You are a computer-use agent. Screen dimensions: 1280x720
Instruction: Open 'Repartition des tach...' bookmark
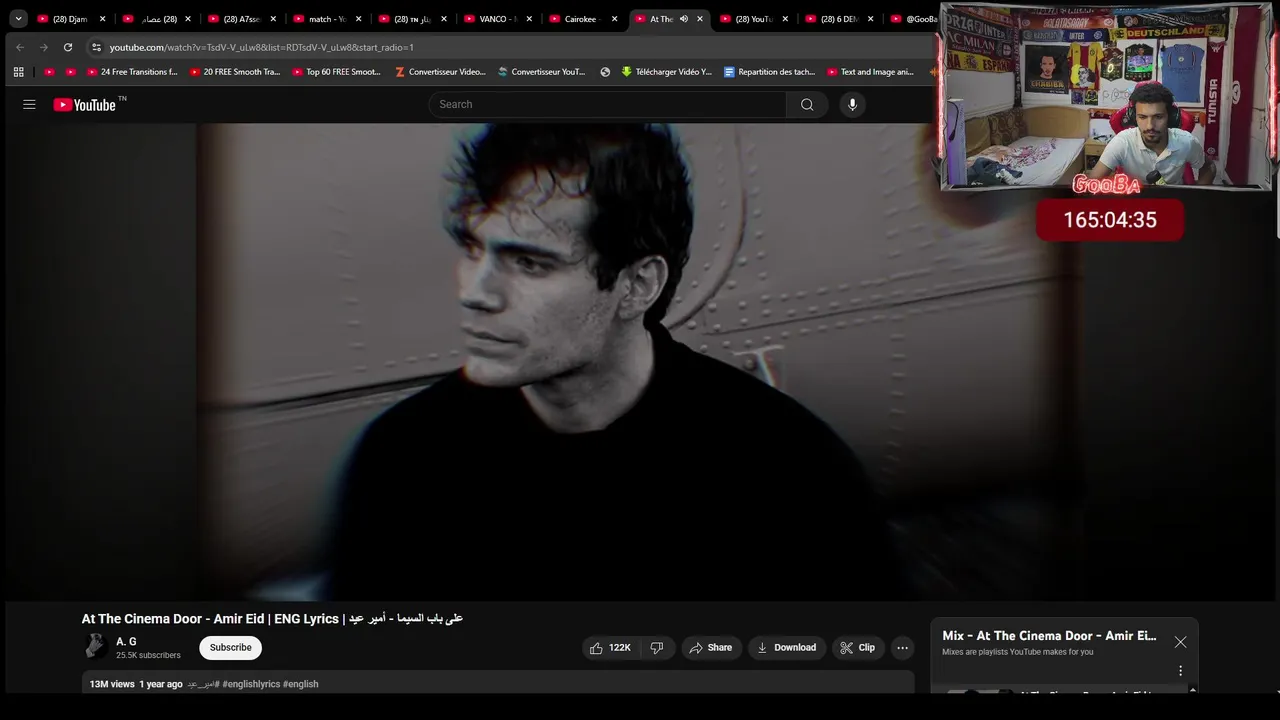point(769,72)
